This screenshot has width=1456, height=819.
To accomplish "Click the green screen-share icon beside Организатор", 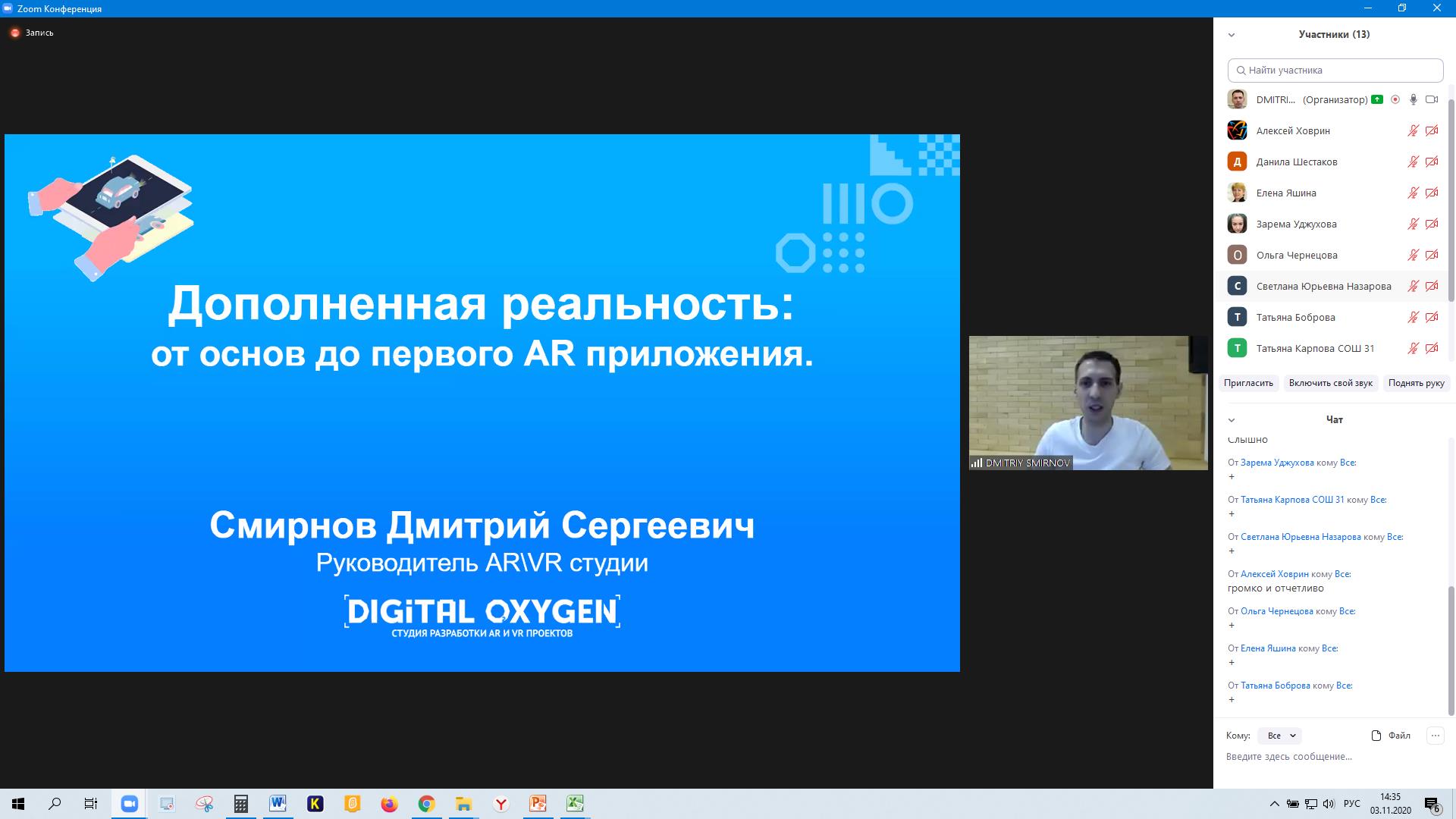I will [x=1377, y=99].
